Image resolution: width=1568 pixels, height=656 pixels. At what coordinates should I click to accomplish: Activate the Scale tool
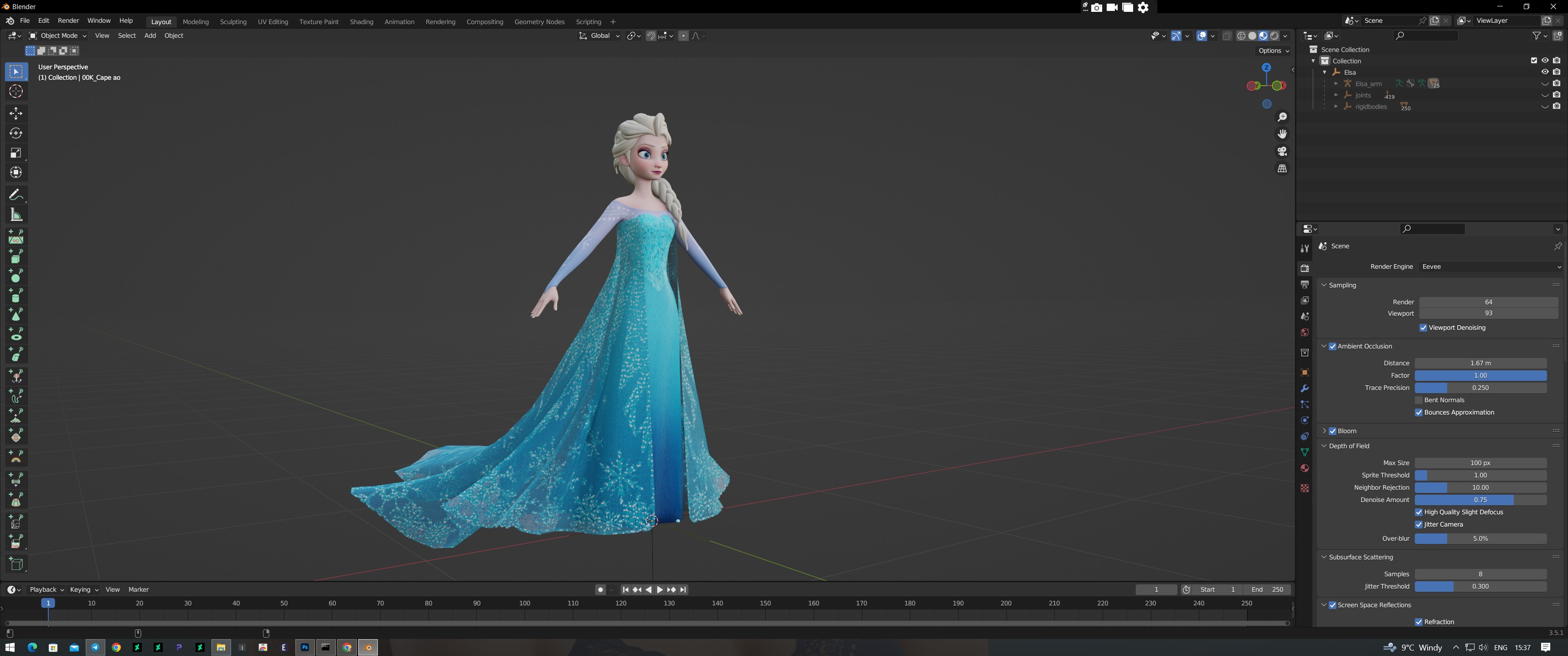coord(16,154)
